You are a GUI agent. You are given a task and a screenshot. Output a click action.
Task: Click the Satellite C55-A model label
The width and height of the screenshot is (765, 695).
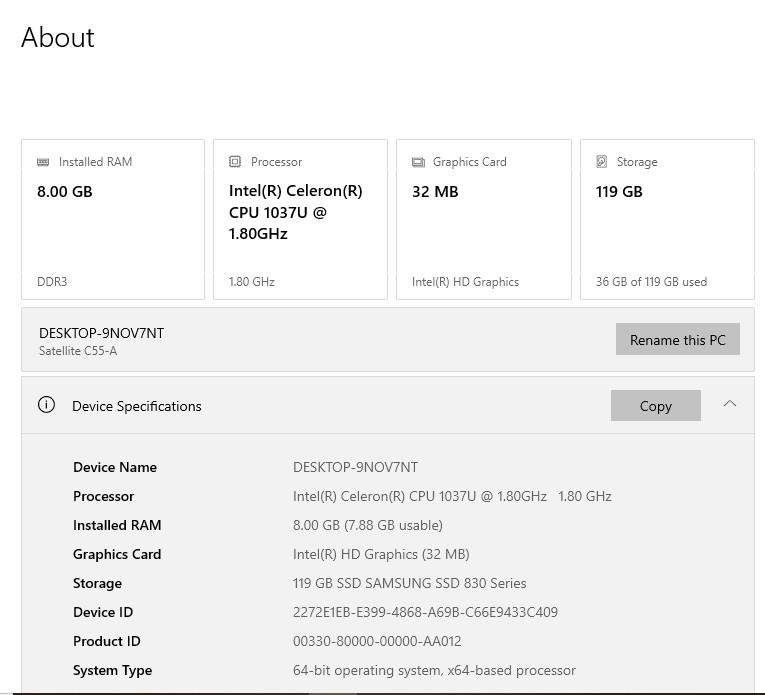point(78,351)
